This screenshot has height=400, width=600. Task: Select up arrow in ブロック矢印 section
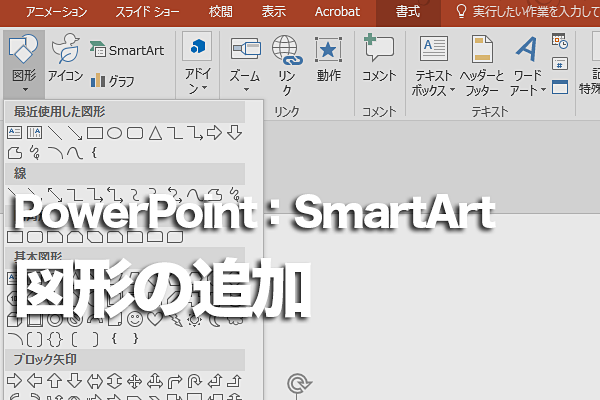[54, 381]
